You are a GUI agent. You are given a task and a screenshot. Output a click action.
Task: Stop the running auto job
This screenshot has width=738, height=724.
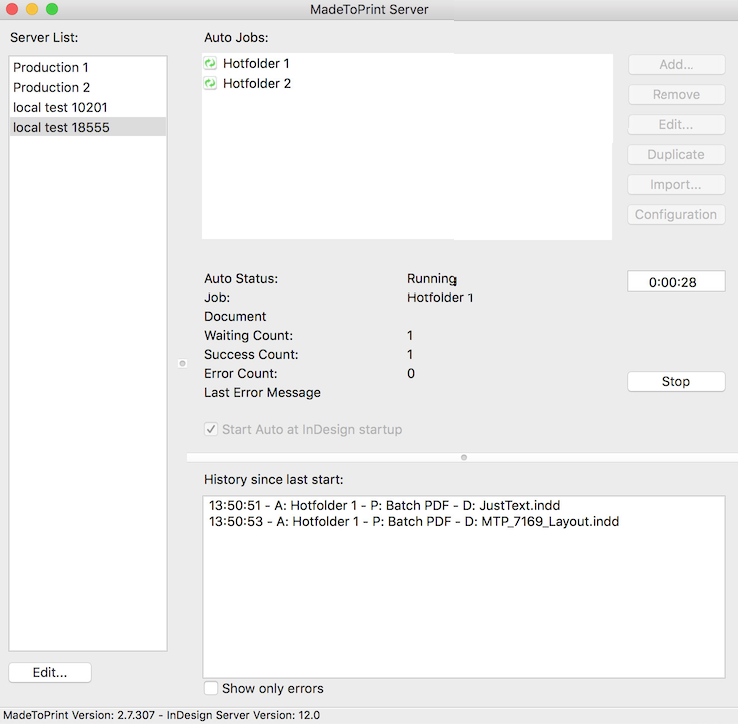pos(676,381)
